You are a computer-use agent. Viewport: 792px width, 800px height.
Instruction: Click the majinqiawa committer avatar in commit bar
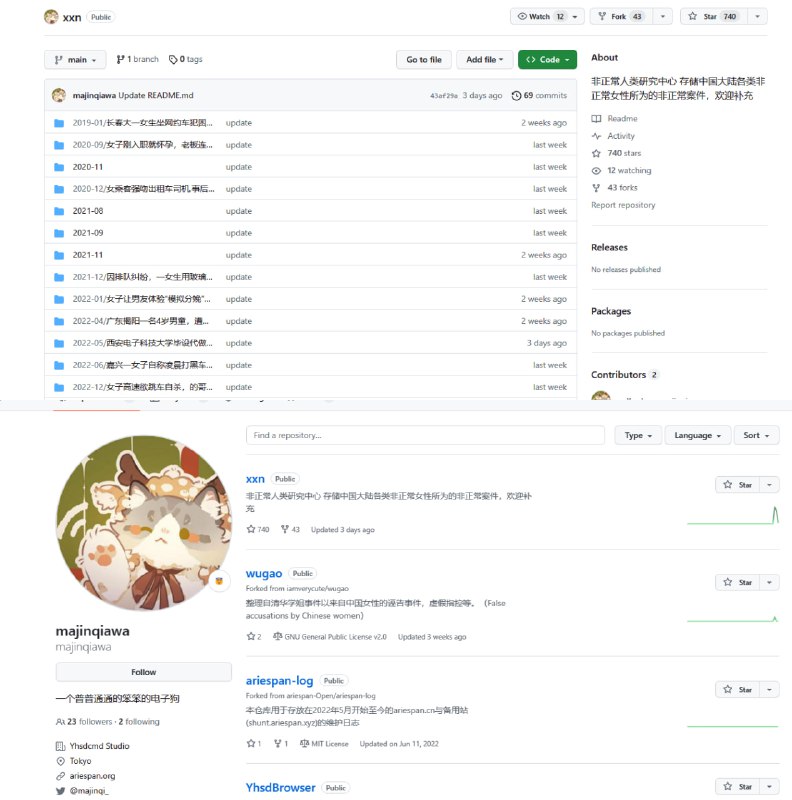click(x=59, y=95)
